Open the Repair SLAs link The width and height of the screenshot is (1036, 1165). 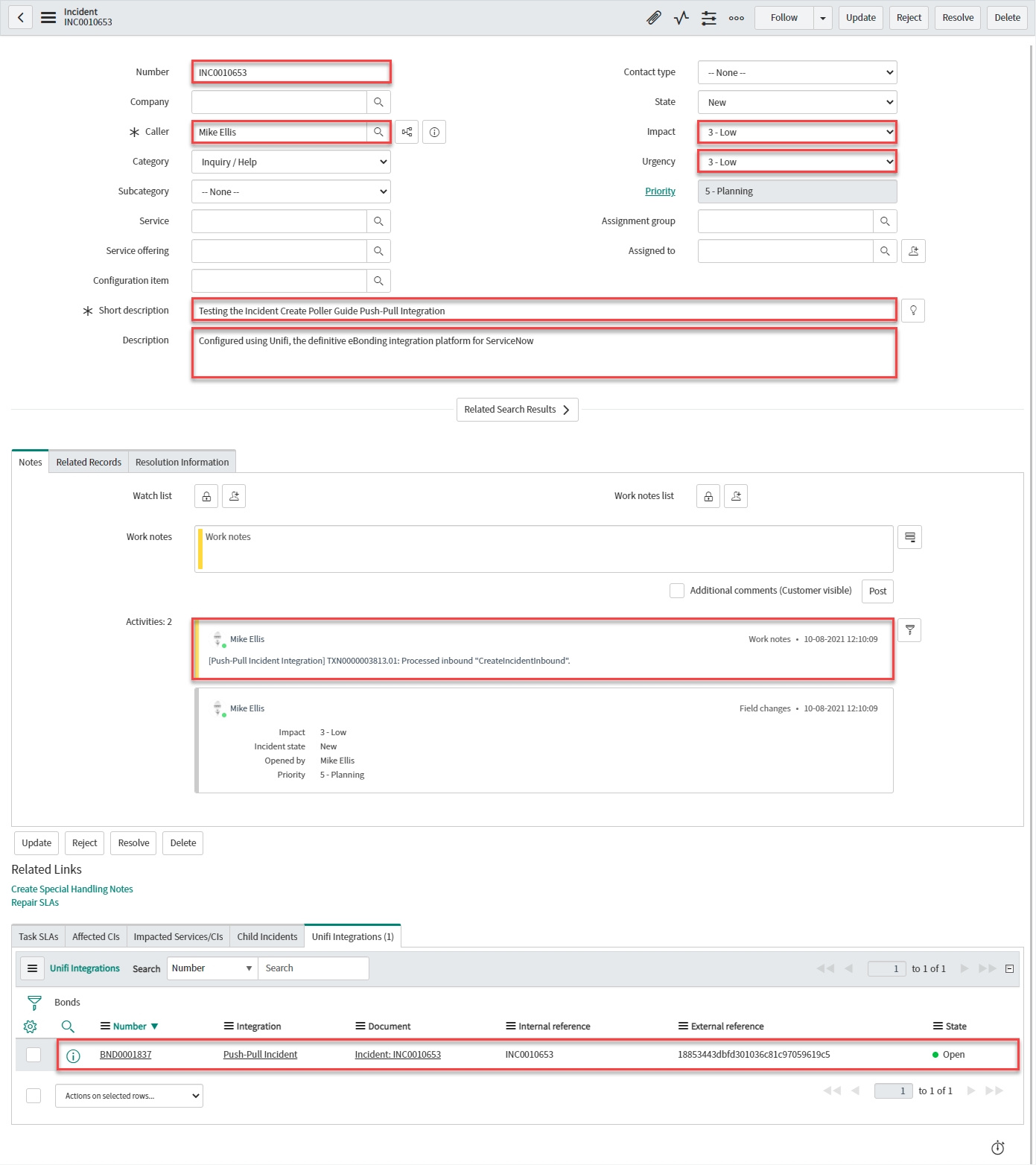[x=35, y=903]
